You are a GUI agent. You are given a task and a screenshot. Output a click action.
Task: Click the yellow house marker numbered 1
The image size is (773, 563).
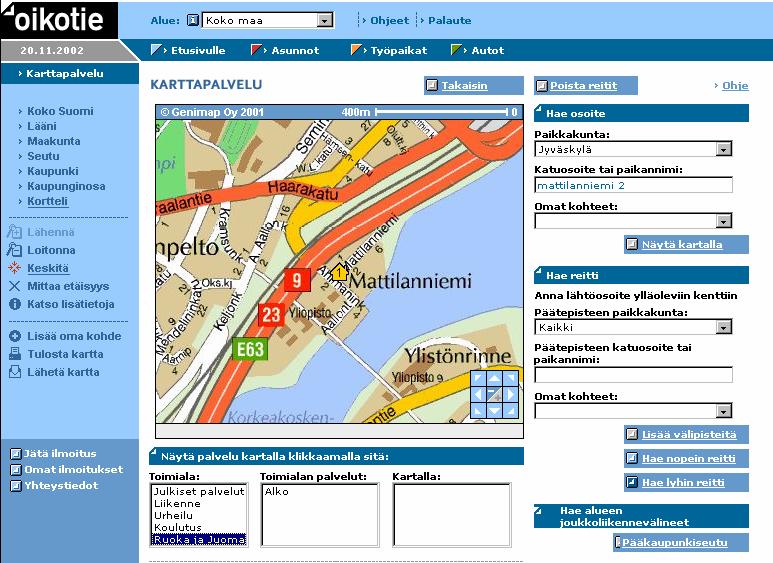click(x=339, y=272)
